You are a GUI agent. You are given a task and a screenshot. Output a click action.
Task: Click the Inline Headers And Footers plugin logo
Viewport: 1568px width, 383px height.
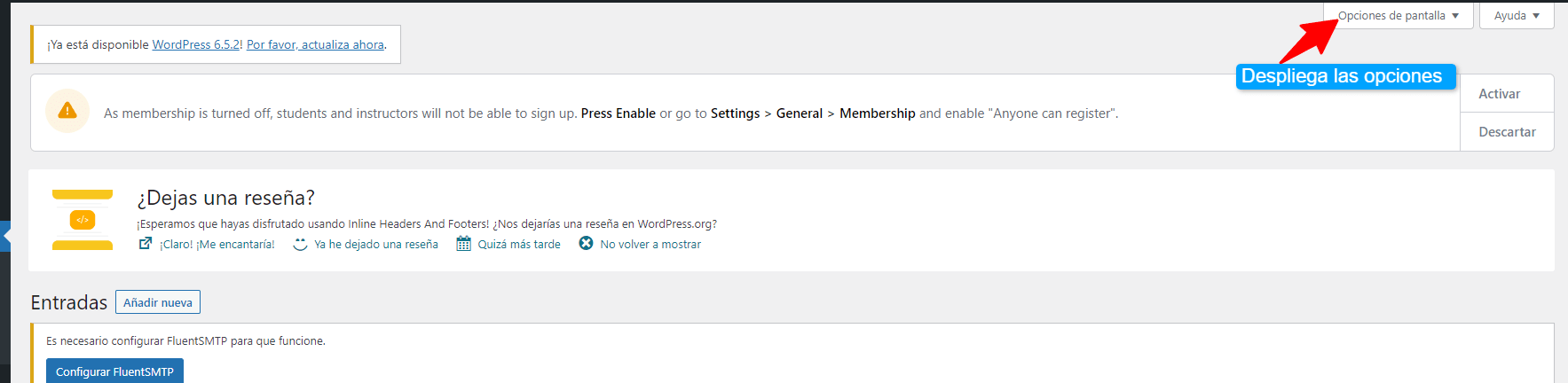tap(83, 220)
